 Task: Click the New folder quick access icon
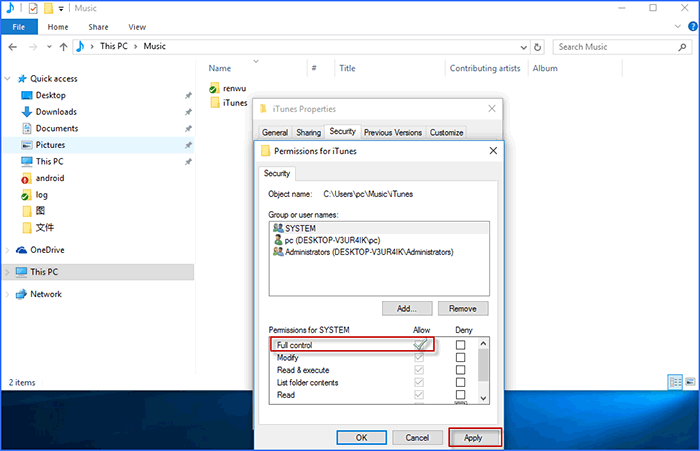[48, 8]
